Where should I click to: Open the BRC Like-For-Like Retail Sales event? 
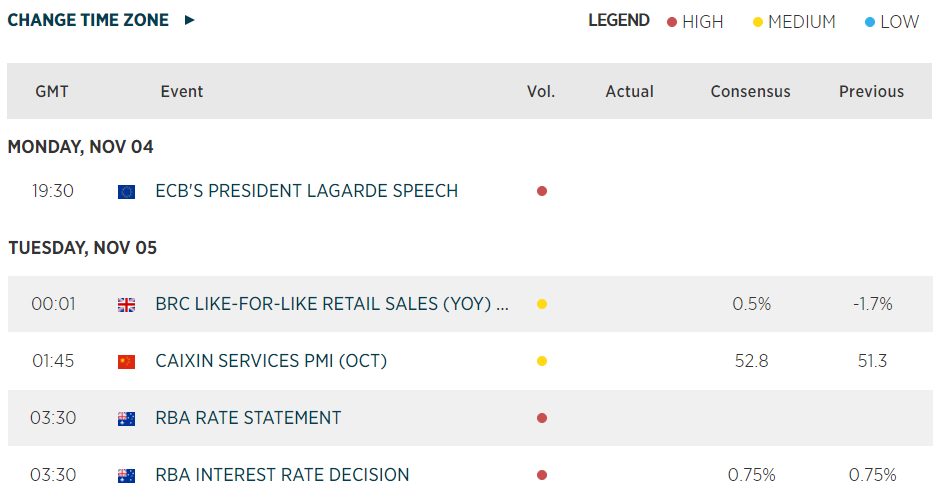[x=332, y=304]
